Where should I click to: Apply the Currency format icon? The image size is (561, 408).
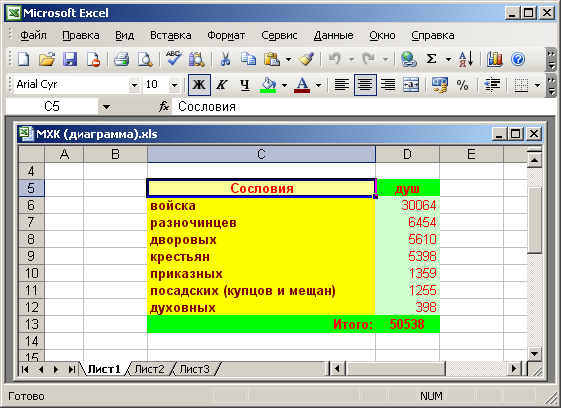(439, 85)
